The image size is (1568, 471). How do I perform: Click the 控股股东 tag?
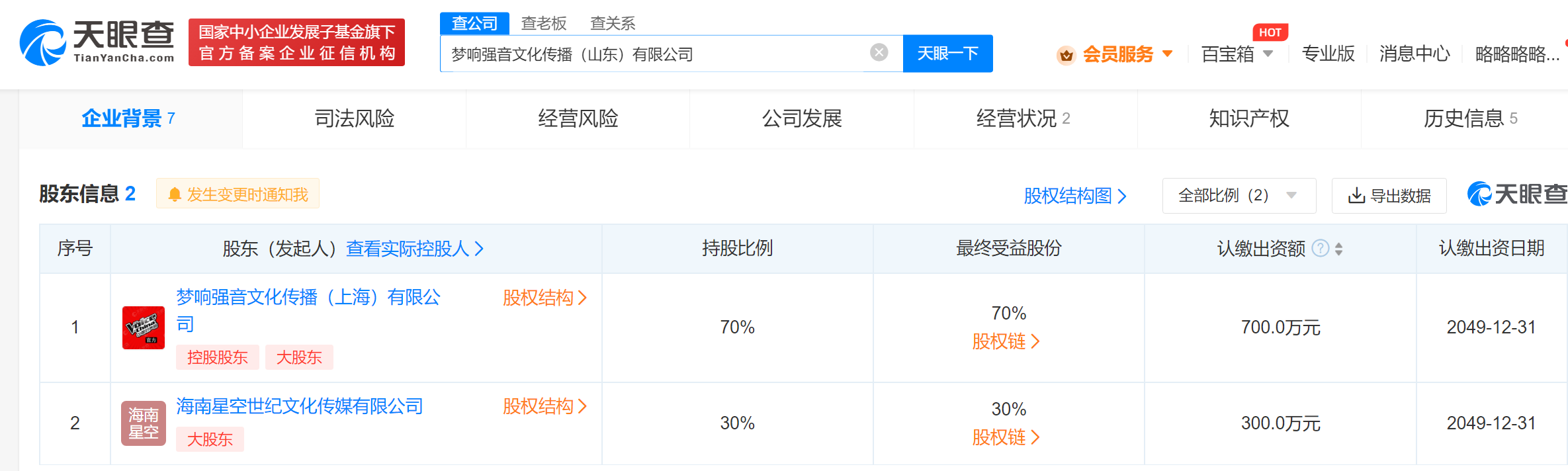(217, 357)
